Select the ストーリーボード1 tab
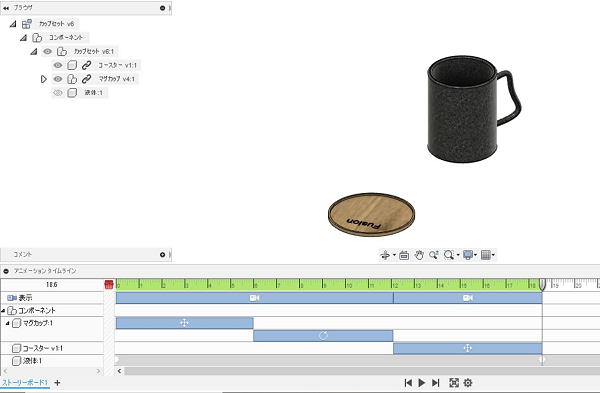Image resolution: width=600 pixels, height=393 pixels. click(25, 383)
